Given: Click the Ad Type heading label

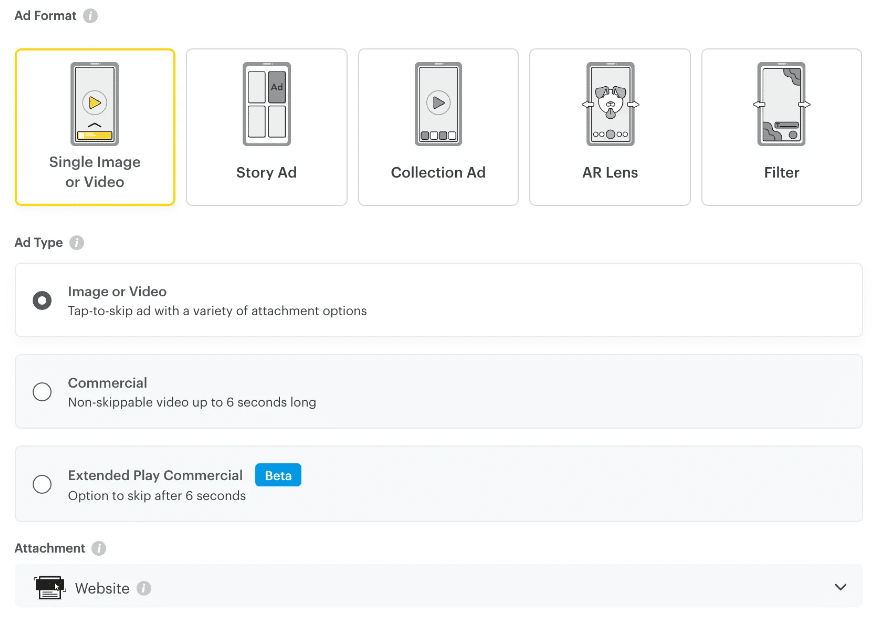Looking at the screenshot, I should [39, 243].
